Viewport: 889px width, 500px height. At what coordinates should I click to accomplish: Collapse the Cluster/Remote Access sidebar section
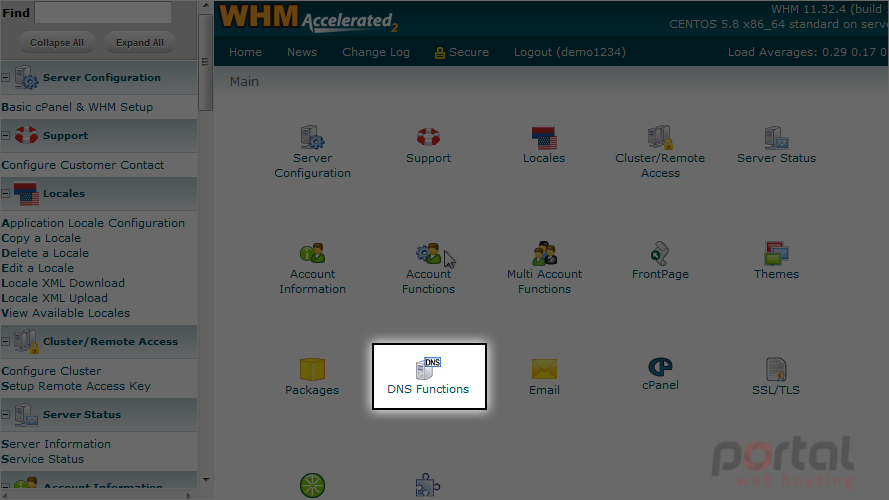(x=6, y=341)
